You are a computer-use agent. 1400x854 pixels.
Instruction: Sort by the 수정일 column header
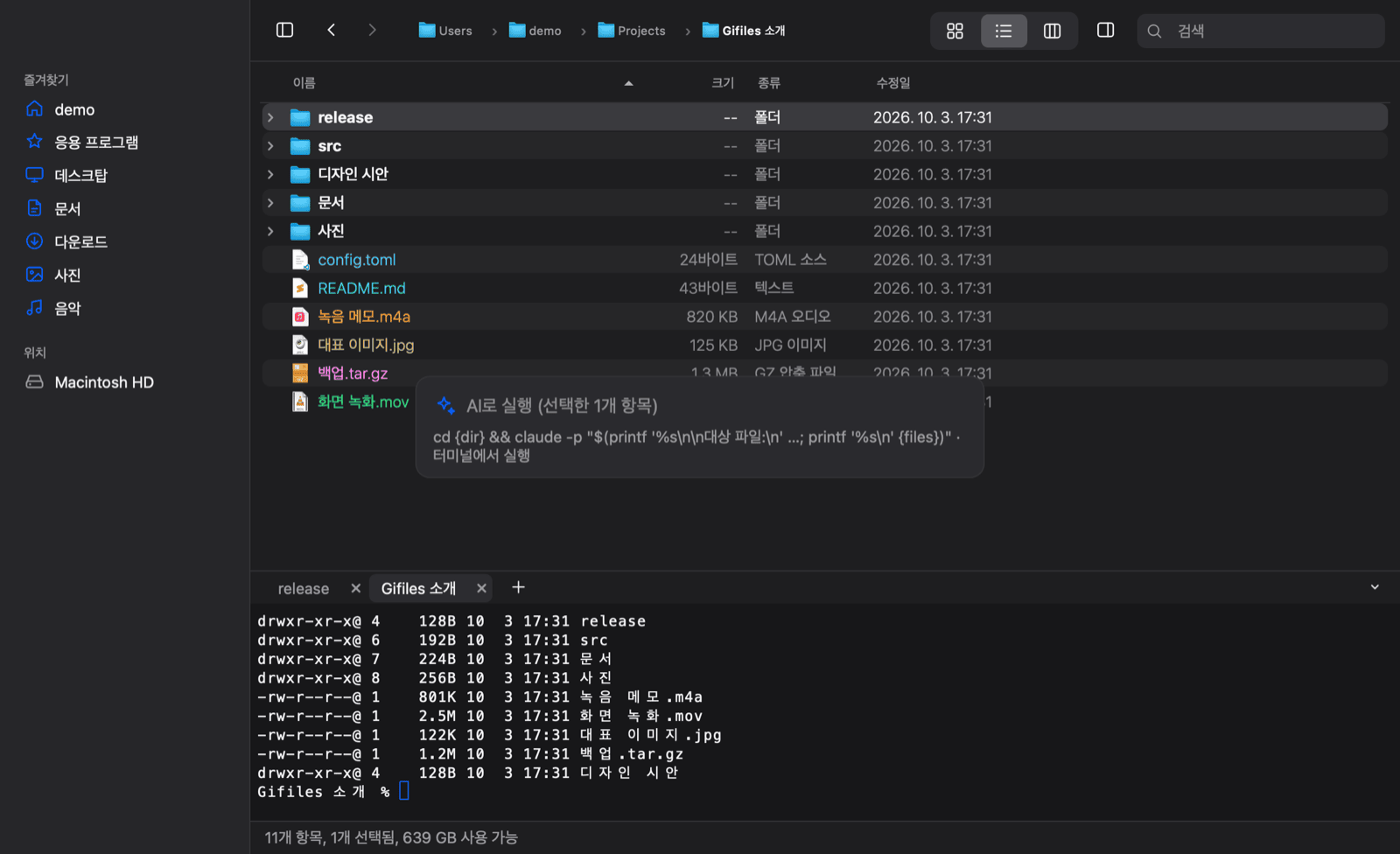[893, 82]
